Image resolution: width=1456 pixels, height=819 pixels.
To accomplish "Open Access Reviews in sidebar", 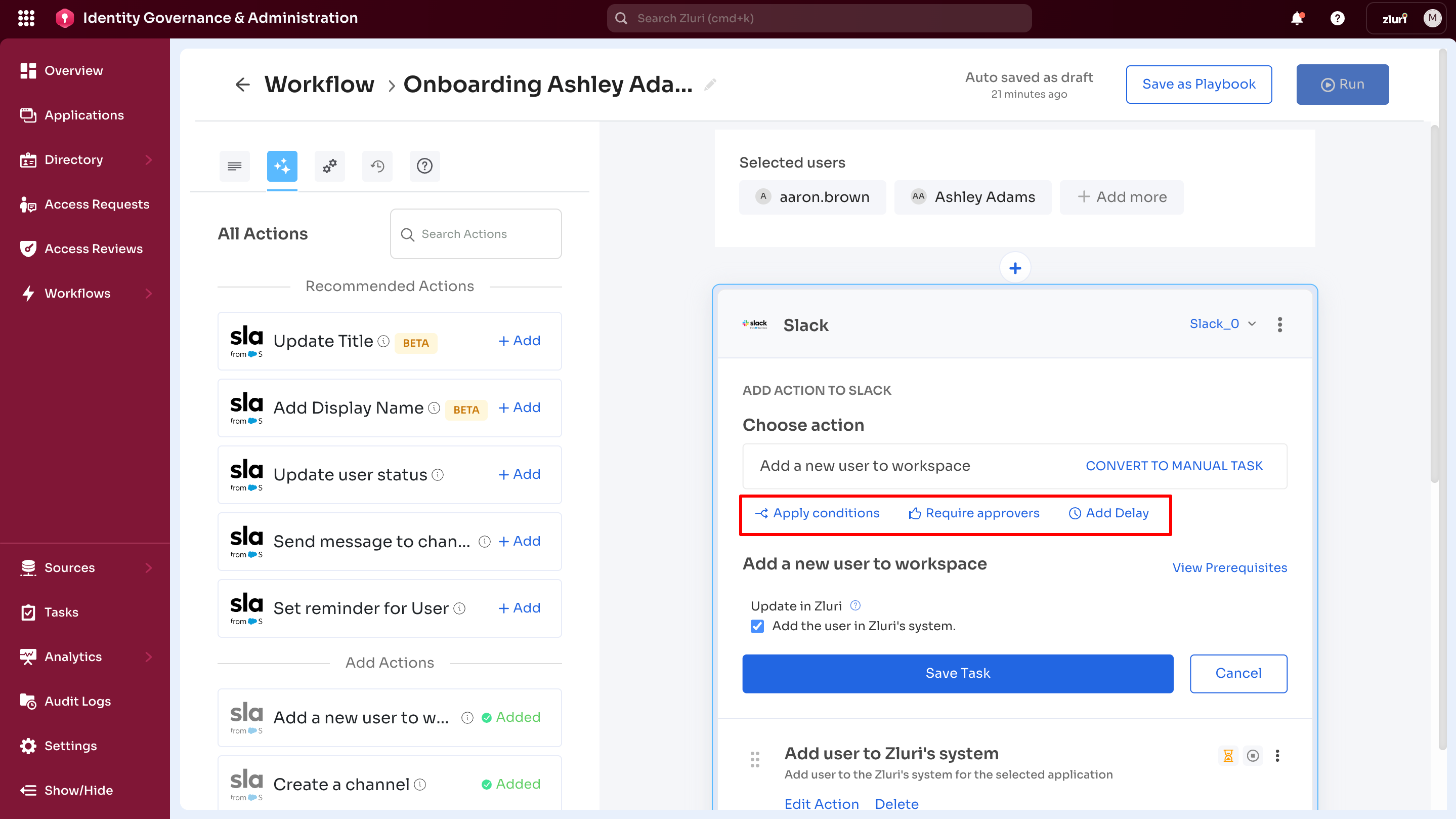I will [93, 249].
